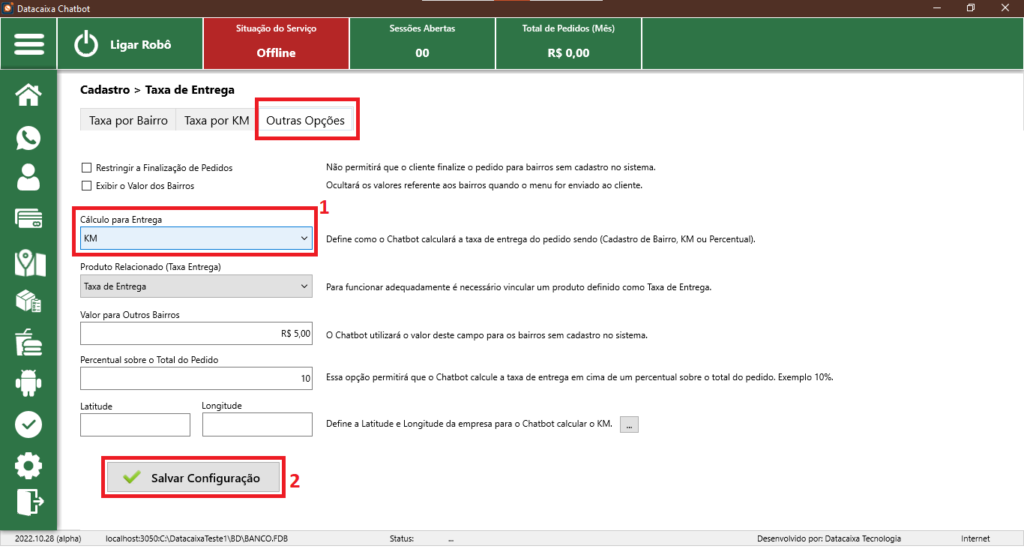Open the WhatsApp sidebar icon

pos(29,138)
